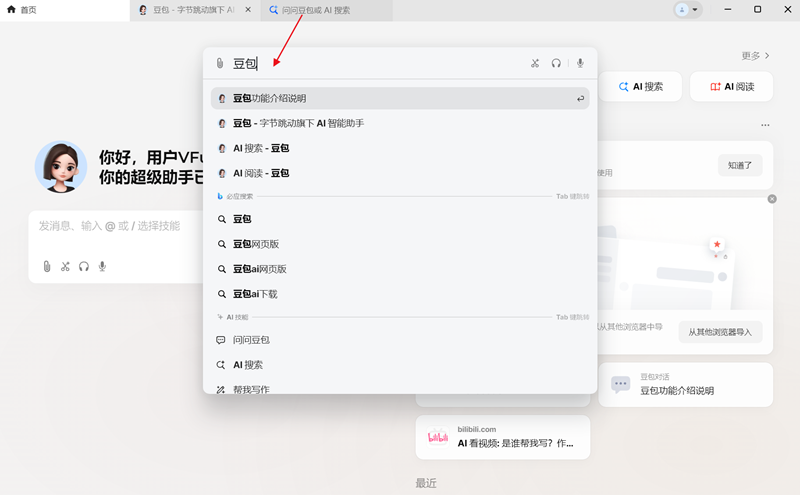Select the 问问豆包 AI skill
Image resolution: width=800 pixels, height=495 pixels.
pos(400,340)
